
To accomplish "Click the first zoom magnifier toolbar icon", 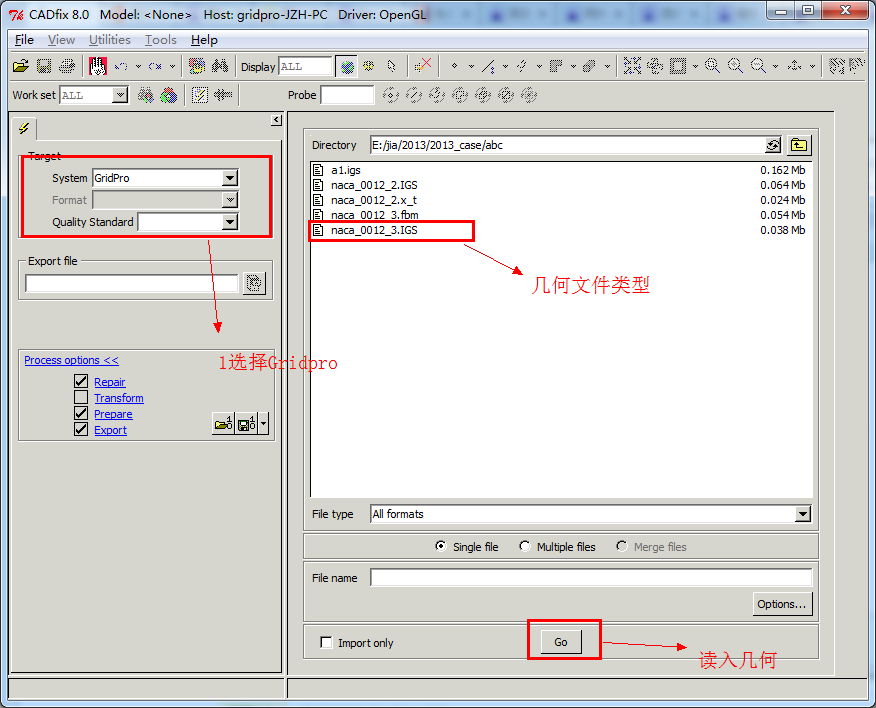I will [x=712, y=66].
